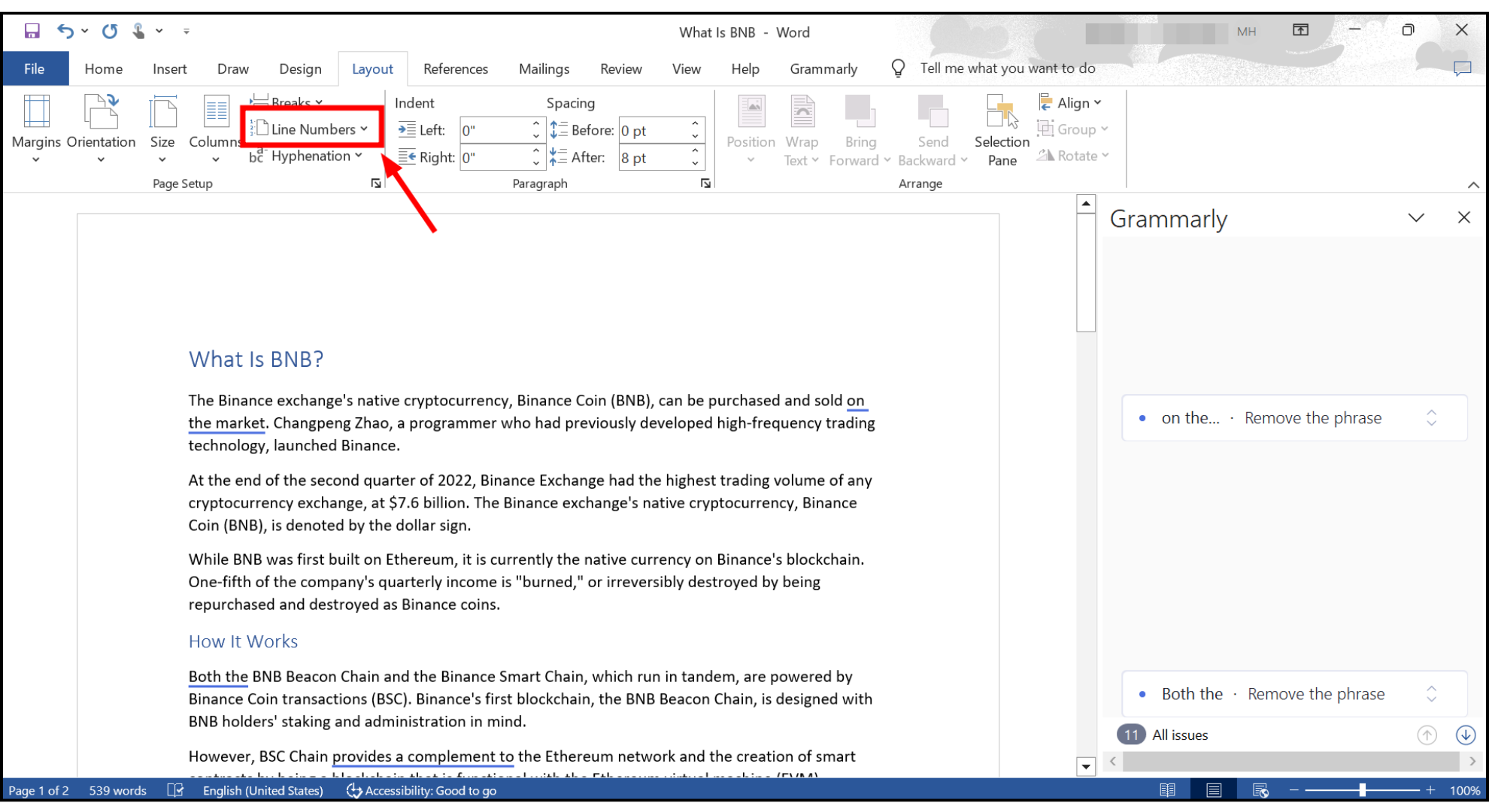Screen dimensions: 1489x812
Task: Open All issues in Grammarly panel
Action: 1180,735
